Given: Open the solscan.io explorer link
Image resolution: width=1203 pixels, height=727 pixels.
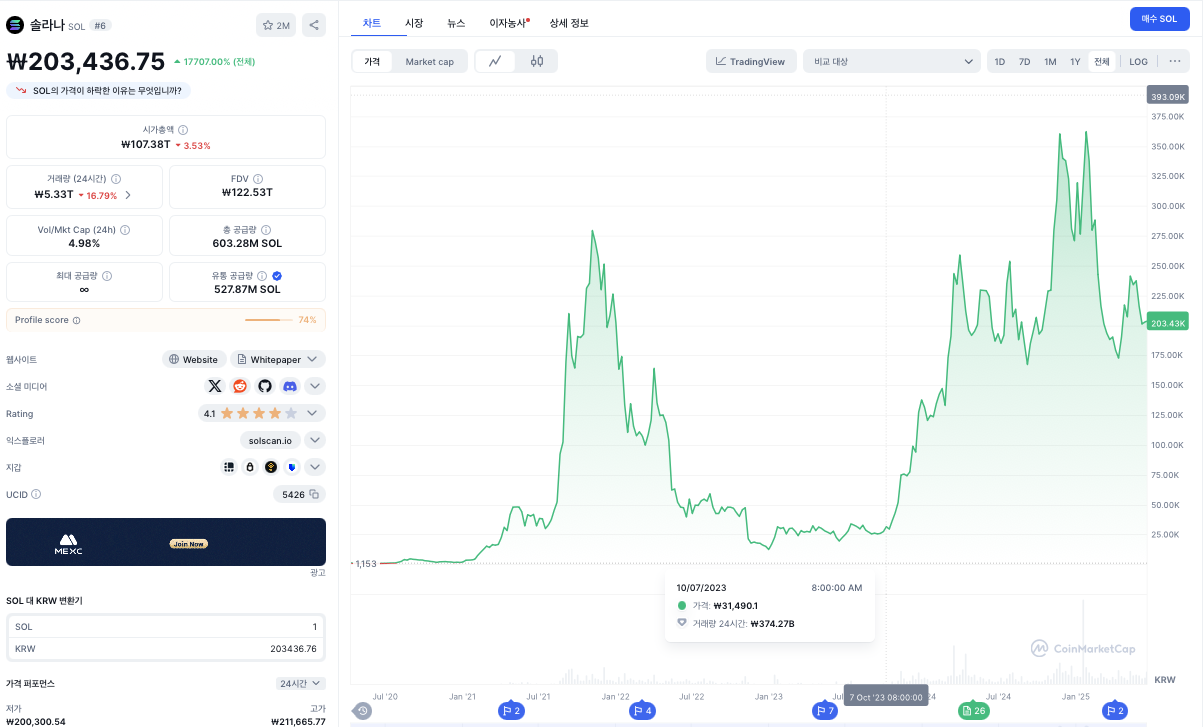Looking at the screenshot, I should tap(270, 440).
